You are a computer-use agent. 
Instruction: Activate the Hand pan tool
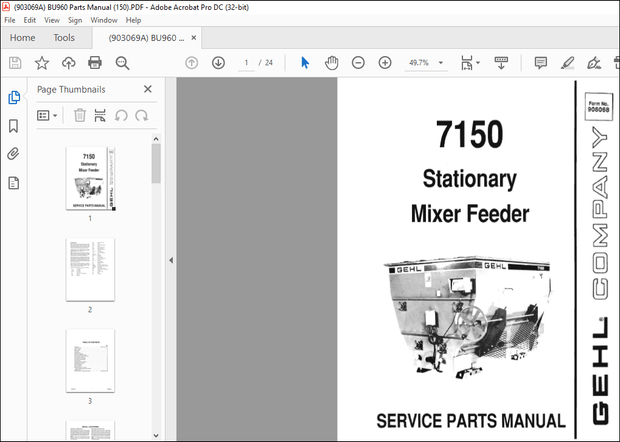(331, 62)
